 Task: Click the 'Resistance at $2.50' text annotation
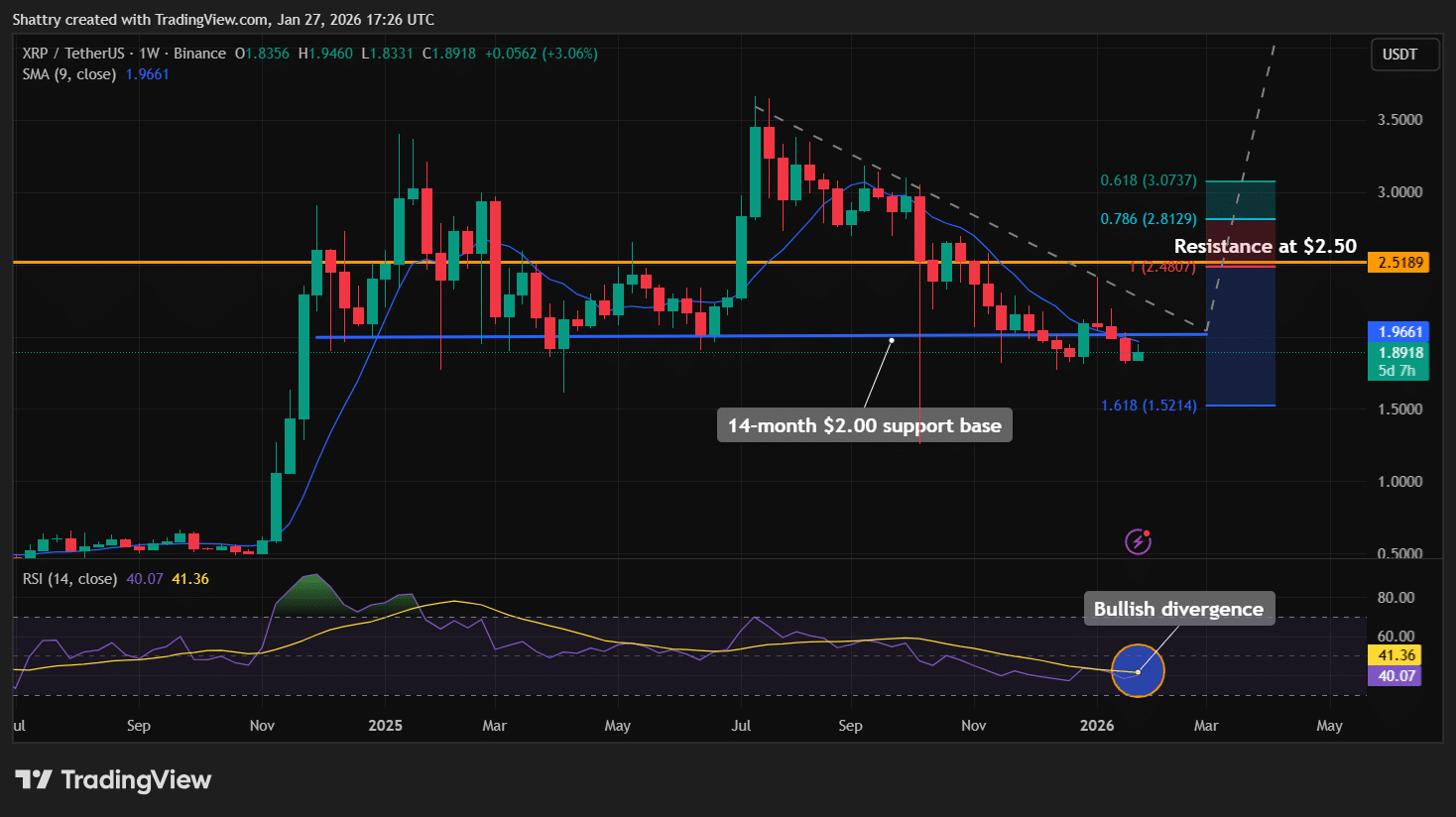click(x=1265, y=246)
